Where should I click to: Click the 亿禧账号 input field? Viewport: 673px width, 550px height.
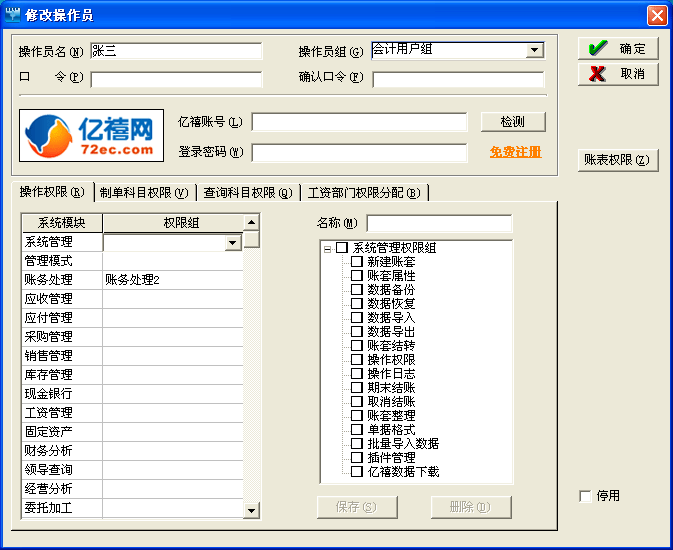coord(359,122)
